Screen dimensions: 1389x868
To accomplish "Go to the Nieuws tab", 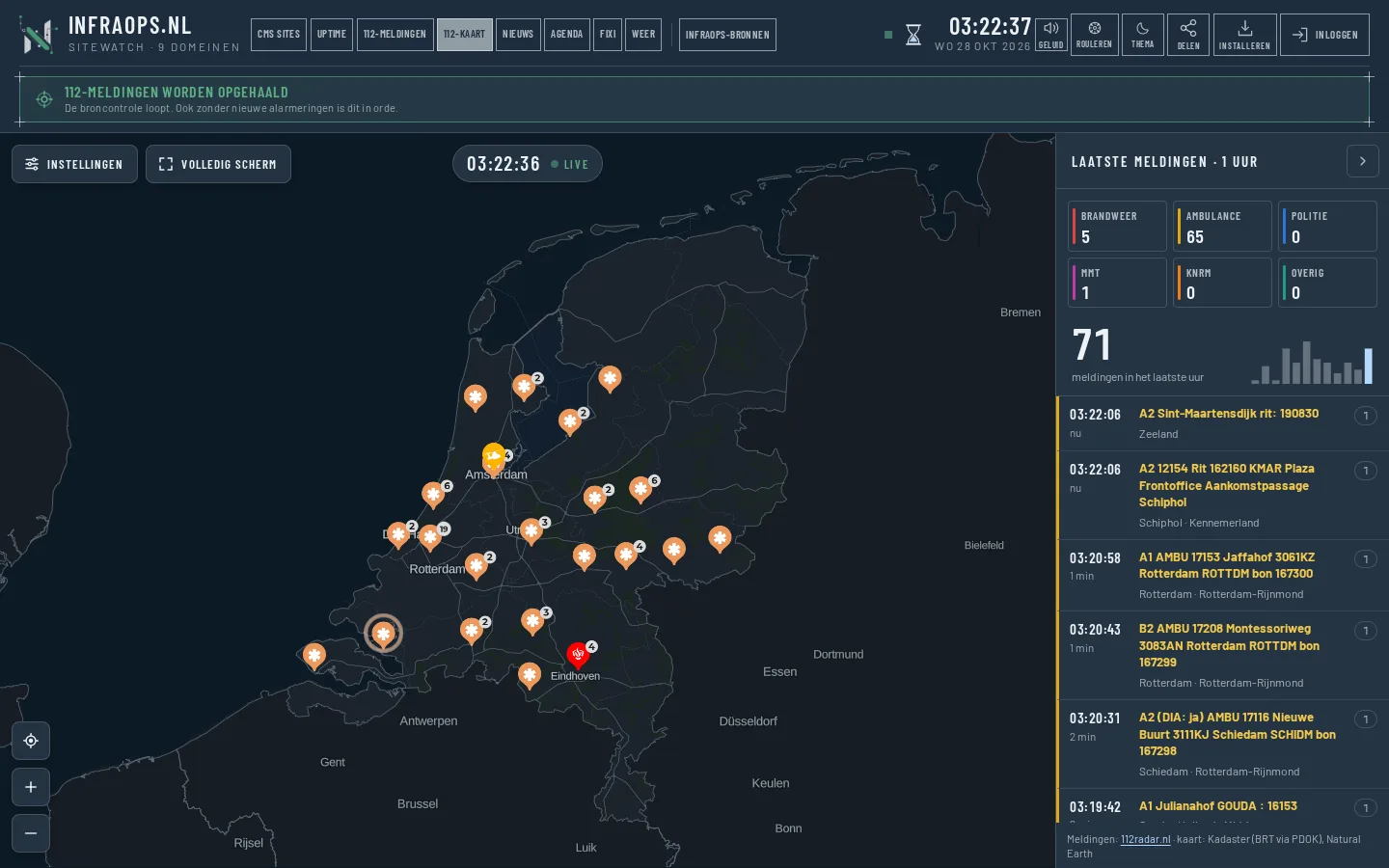I will click(518, 35).
